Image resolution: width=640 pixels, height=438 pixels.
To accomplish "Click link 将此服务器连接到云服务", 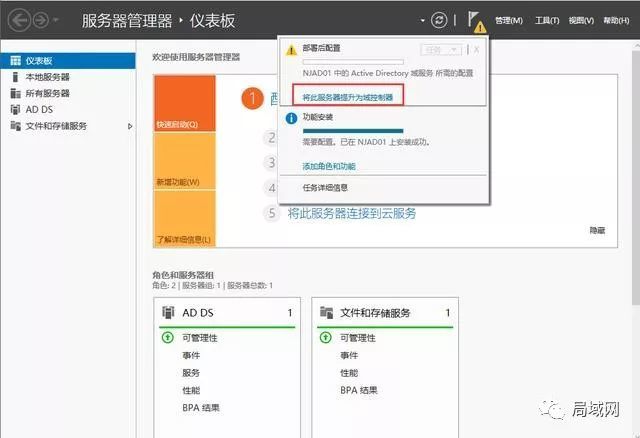I will pos(352,213).
